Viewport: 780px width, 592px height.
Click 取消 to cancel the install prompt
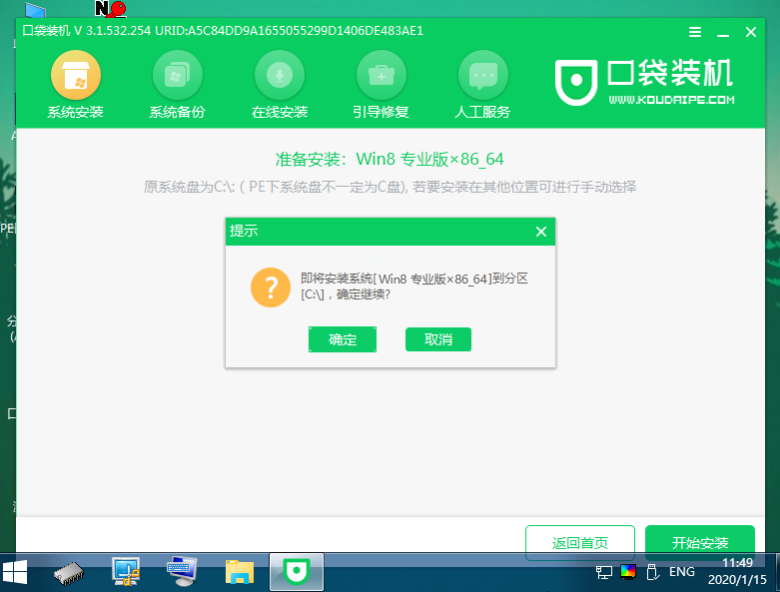438,340
